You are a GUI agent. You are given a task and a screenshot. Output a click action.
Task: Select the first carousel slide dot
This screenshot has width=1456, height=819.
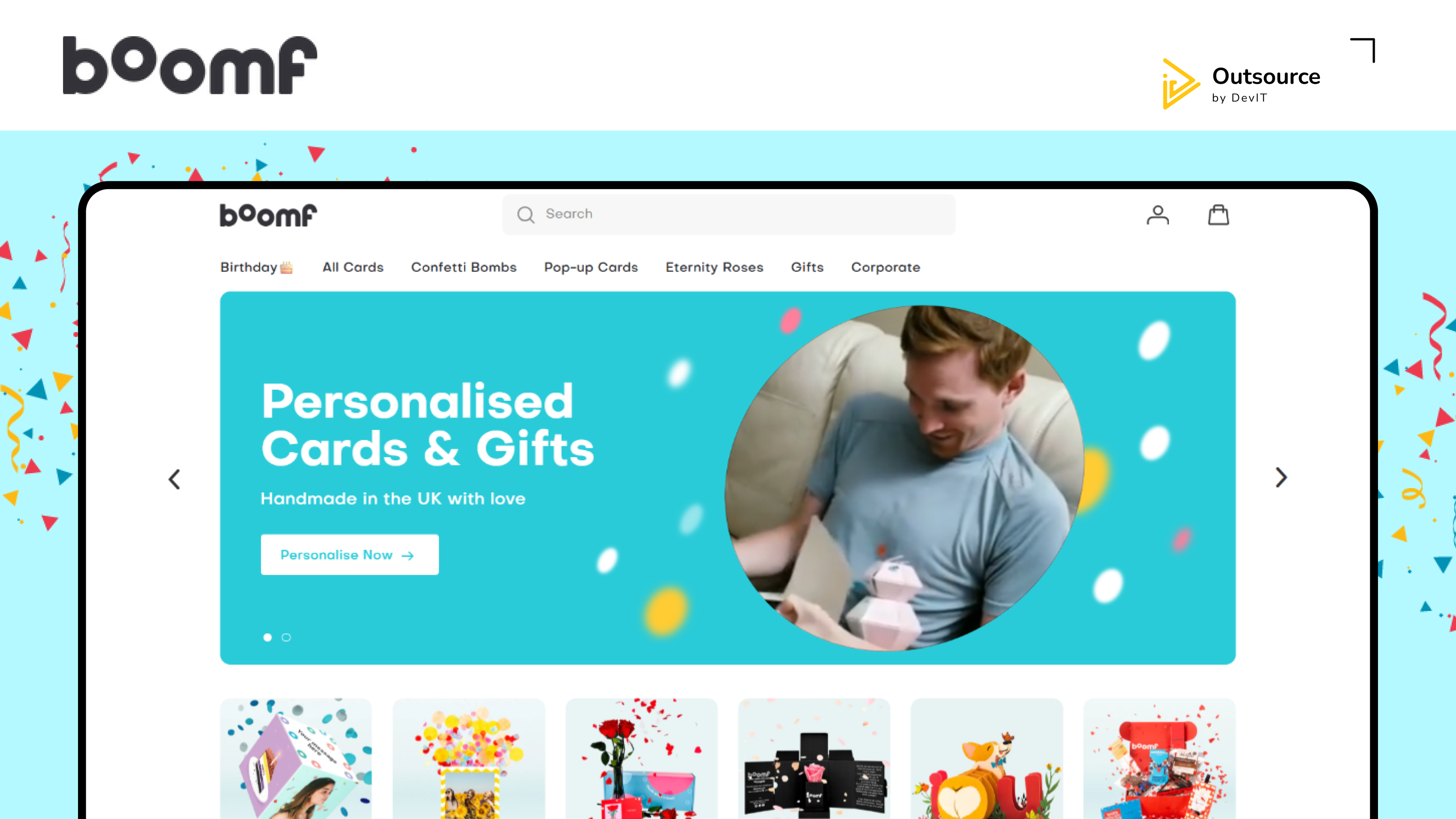[x=267, y=637]
